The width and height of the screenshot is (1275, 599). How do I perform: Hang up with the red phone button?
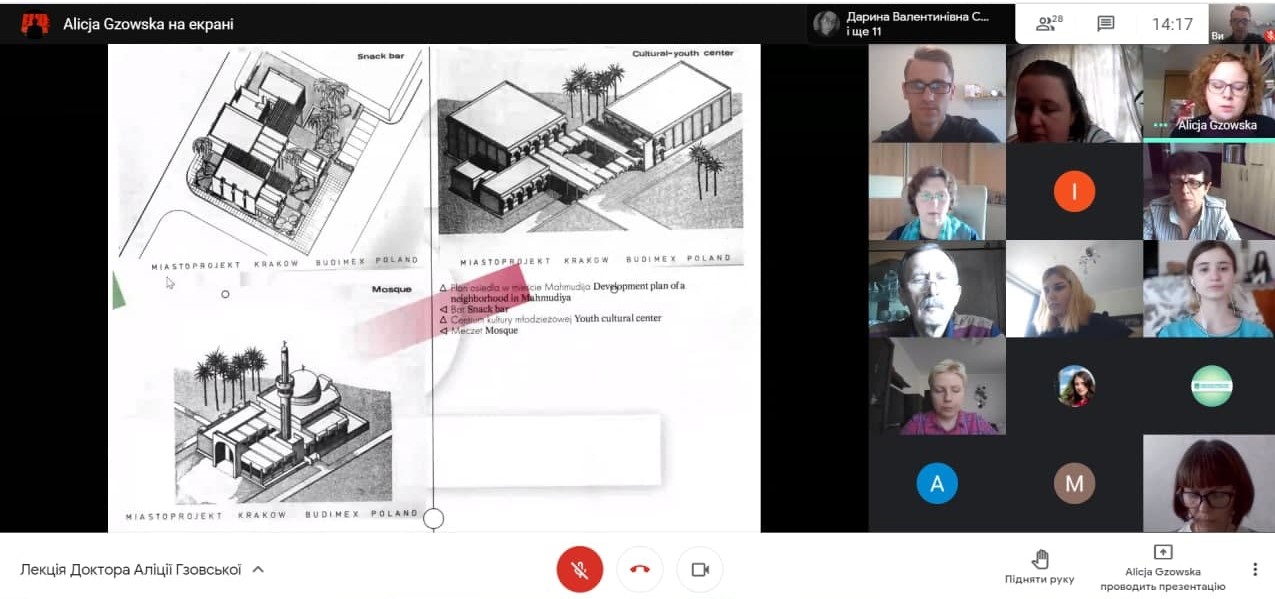coord(640,569)
